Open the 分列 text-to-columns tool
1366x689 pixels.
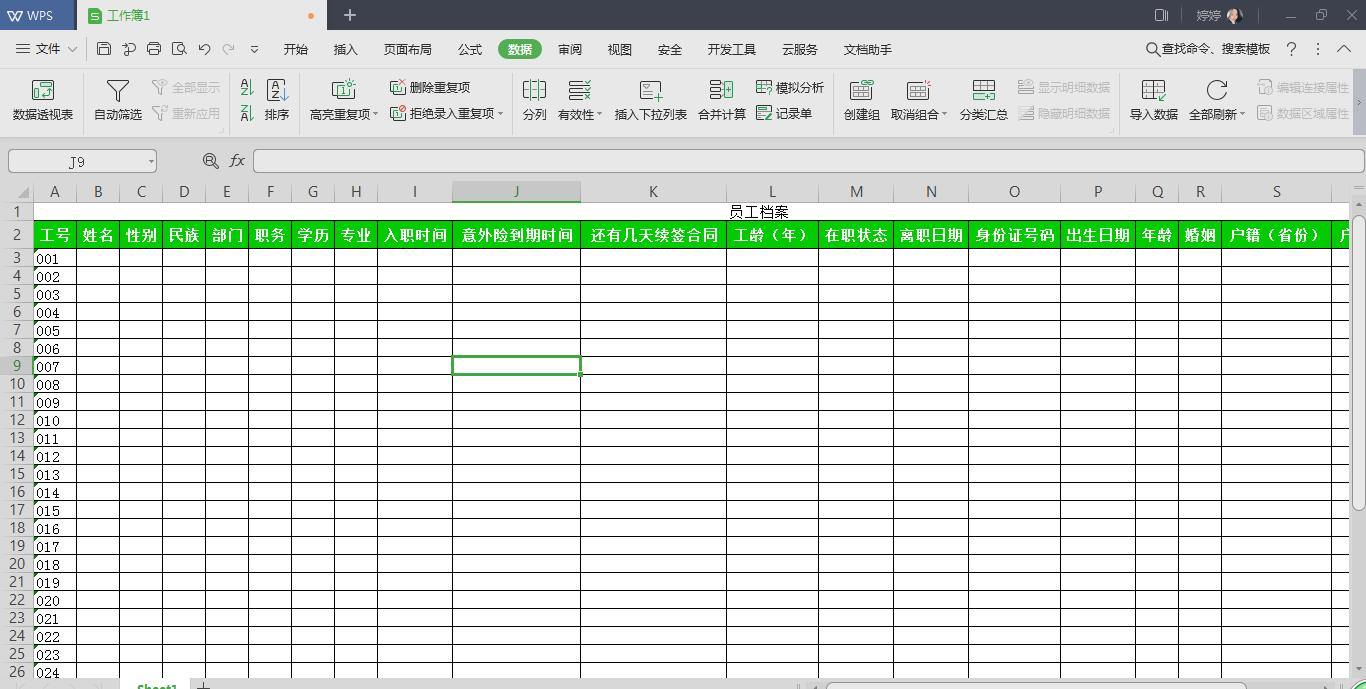pos(534,98)
